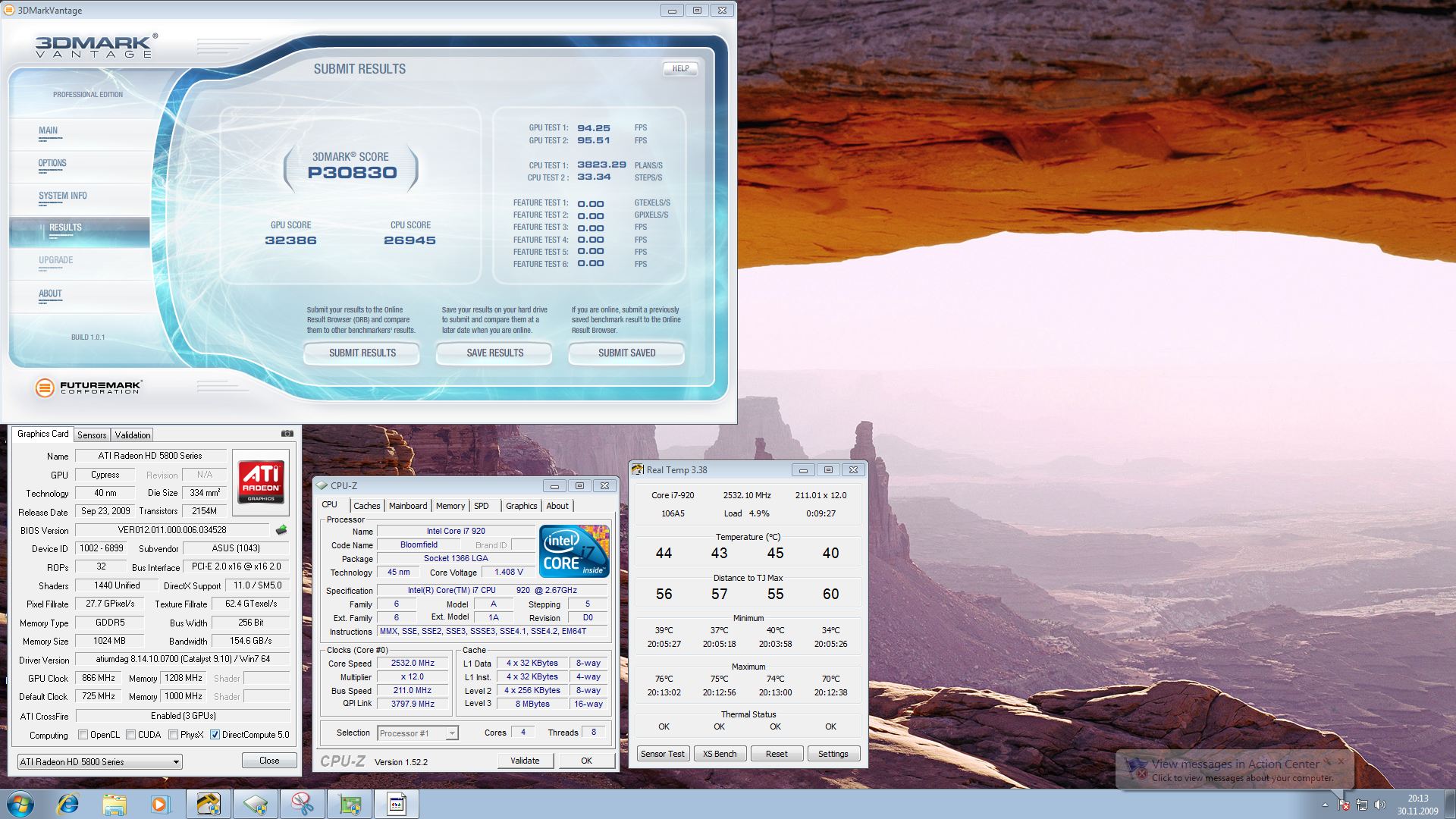The height and width of the screenshot is (819, 1456).
Task: Open the Mainboard tab in CPU-Z
Action: (408, 506)
